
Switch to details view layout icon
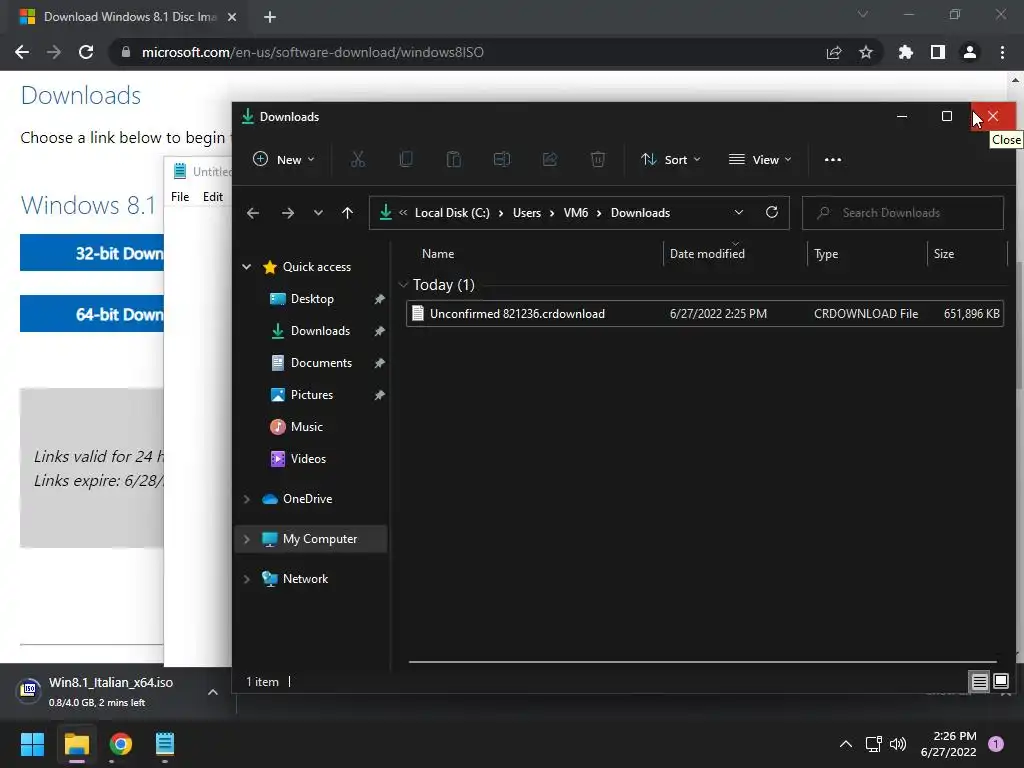click(980, 682)
